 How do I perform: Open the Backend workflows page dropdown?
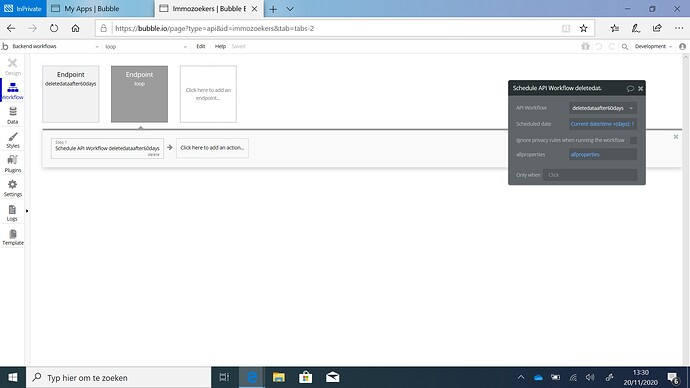[55, 46]
